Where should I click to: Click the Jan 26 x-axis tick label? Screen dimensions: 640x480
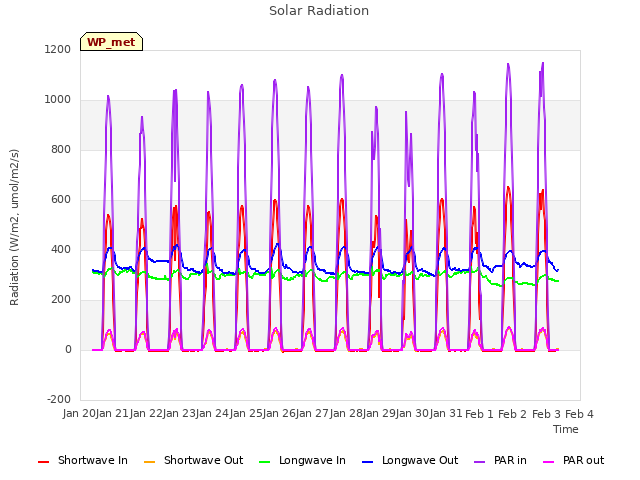click(279, 414)
